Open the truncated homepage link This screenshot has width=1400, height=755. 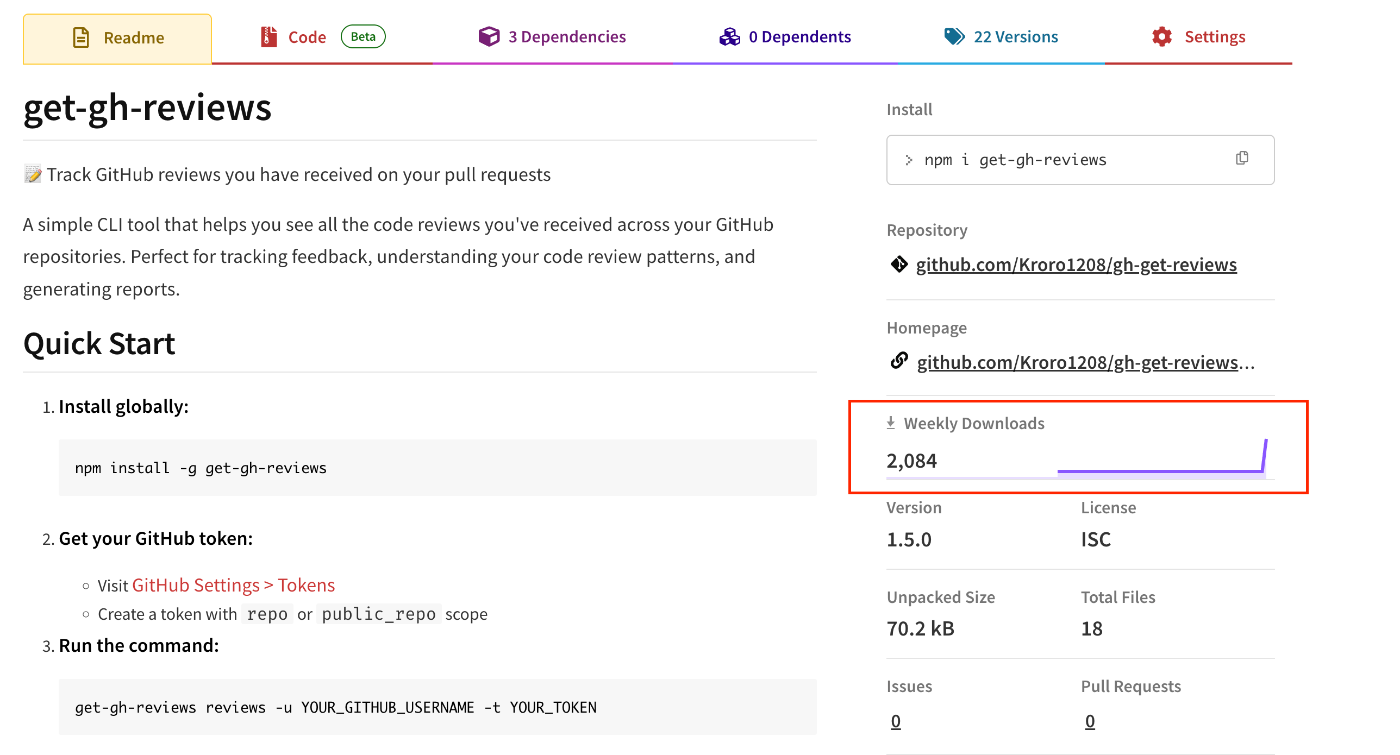pos(1086,362)
